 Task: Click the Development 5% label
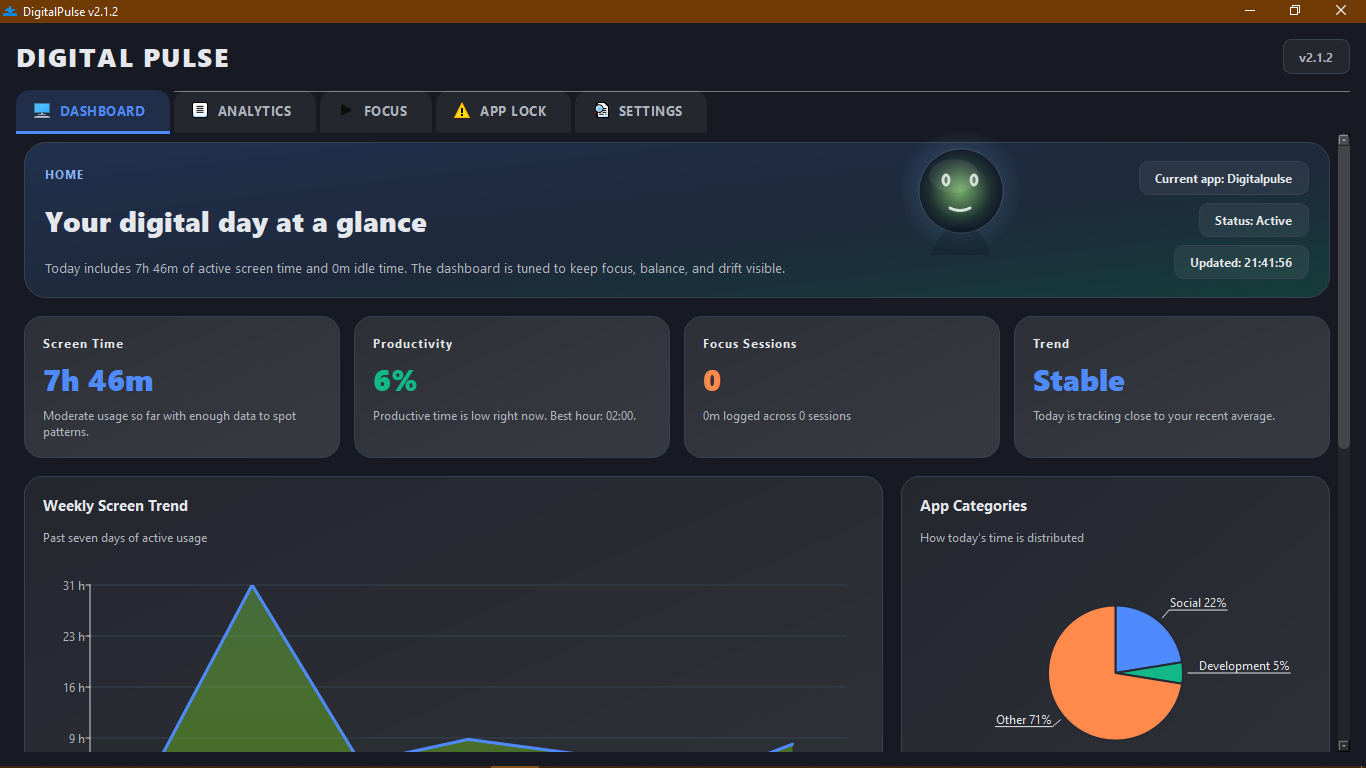[1244, 666]
